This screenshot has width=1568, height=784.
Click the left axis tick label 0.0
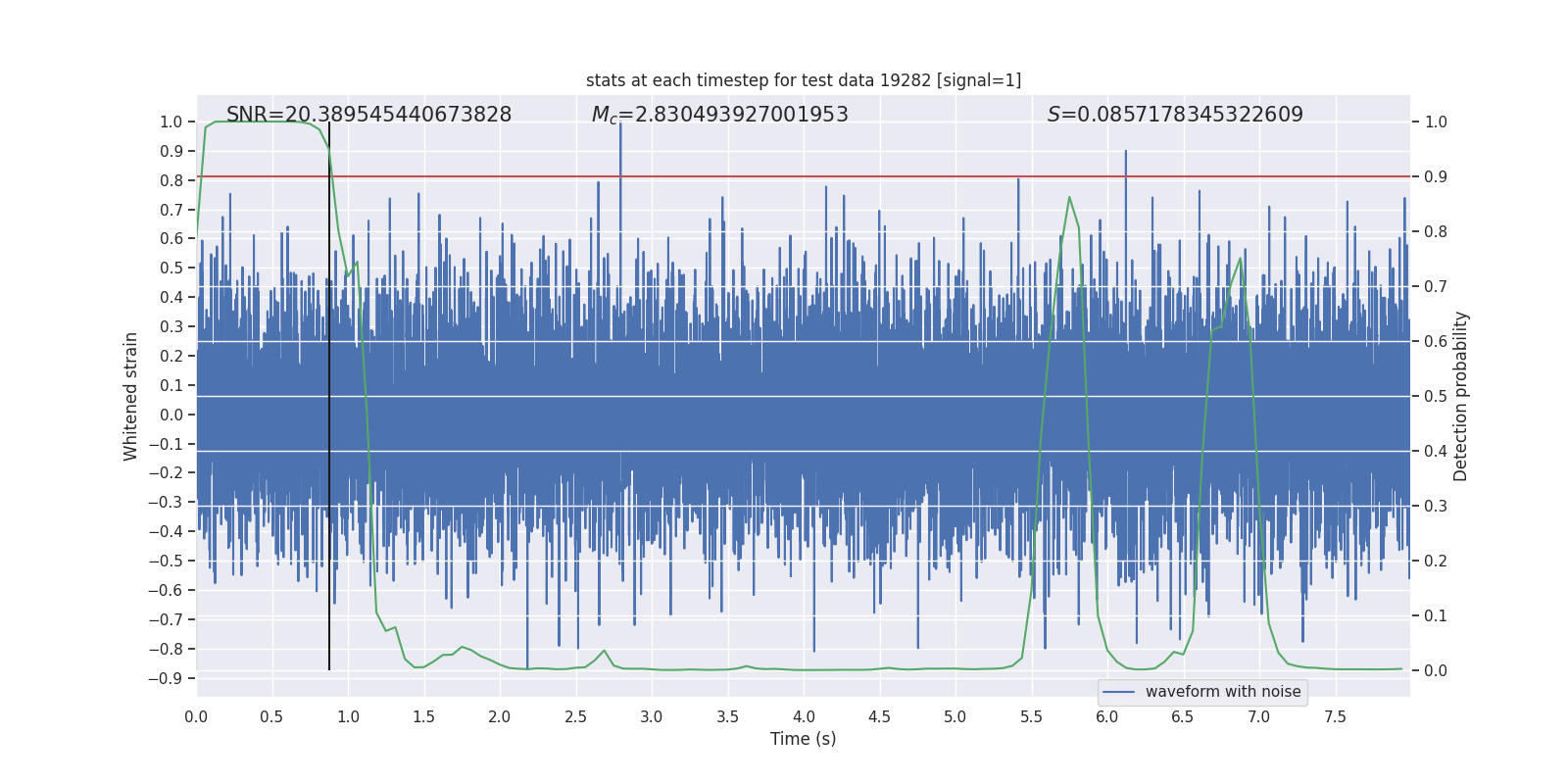[x=171, y=415]
